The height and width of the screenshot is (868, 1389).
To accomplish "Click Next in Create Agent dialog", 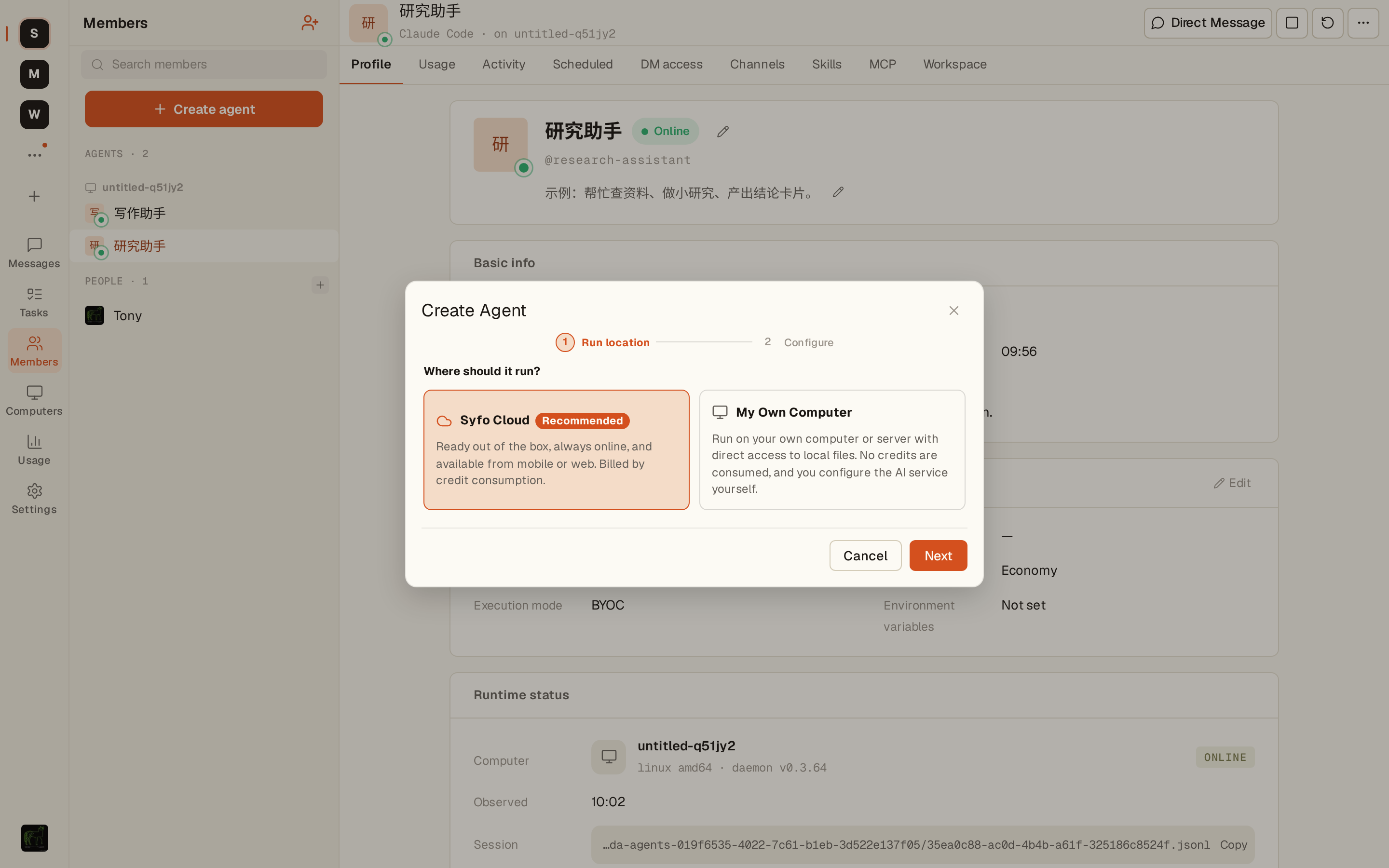I will point(938,556).
